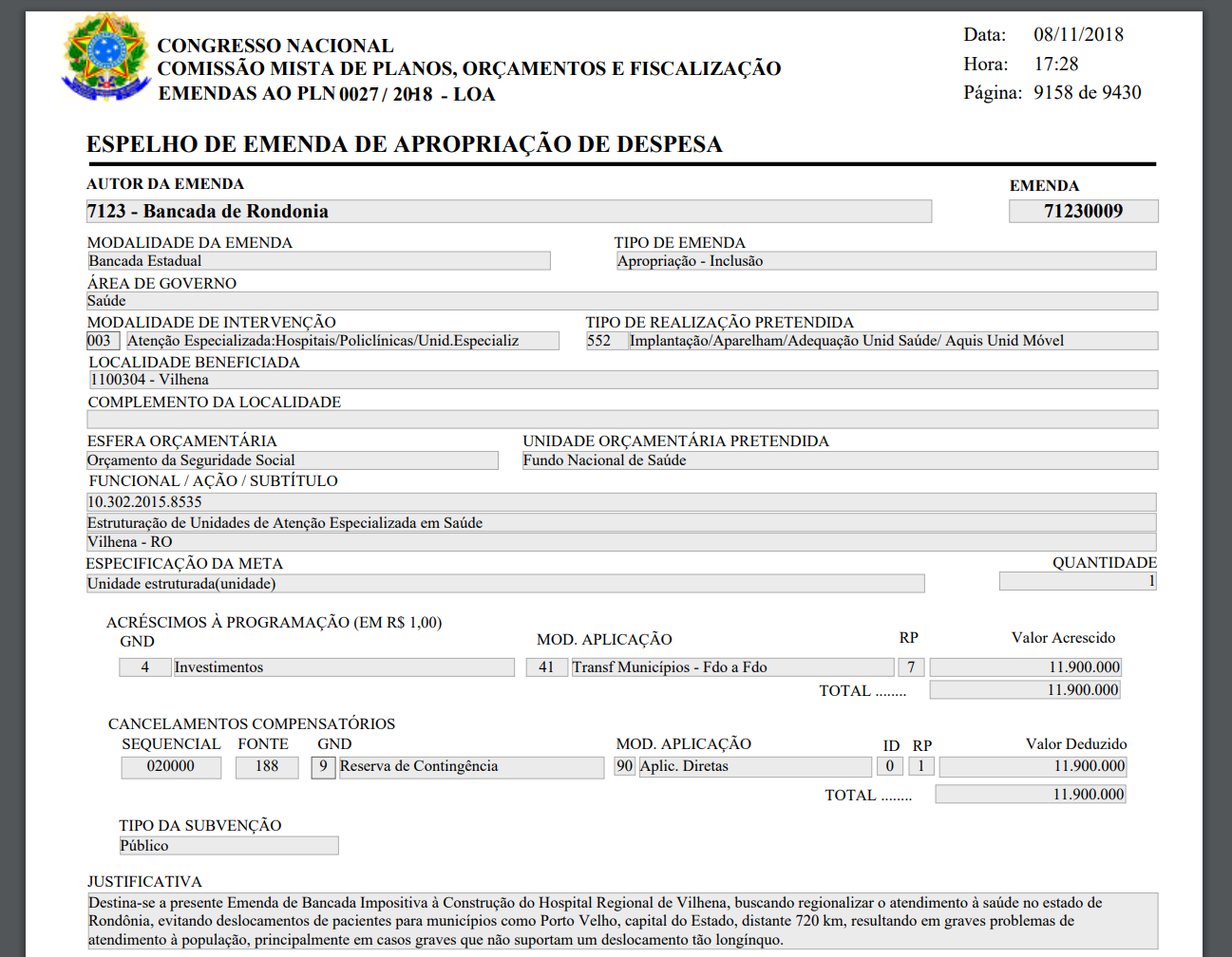Click the Sequencial field '020000'
This screenshot has width=1232, height=957.
(x=171, y=766)
